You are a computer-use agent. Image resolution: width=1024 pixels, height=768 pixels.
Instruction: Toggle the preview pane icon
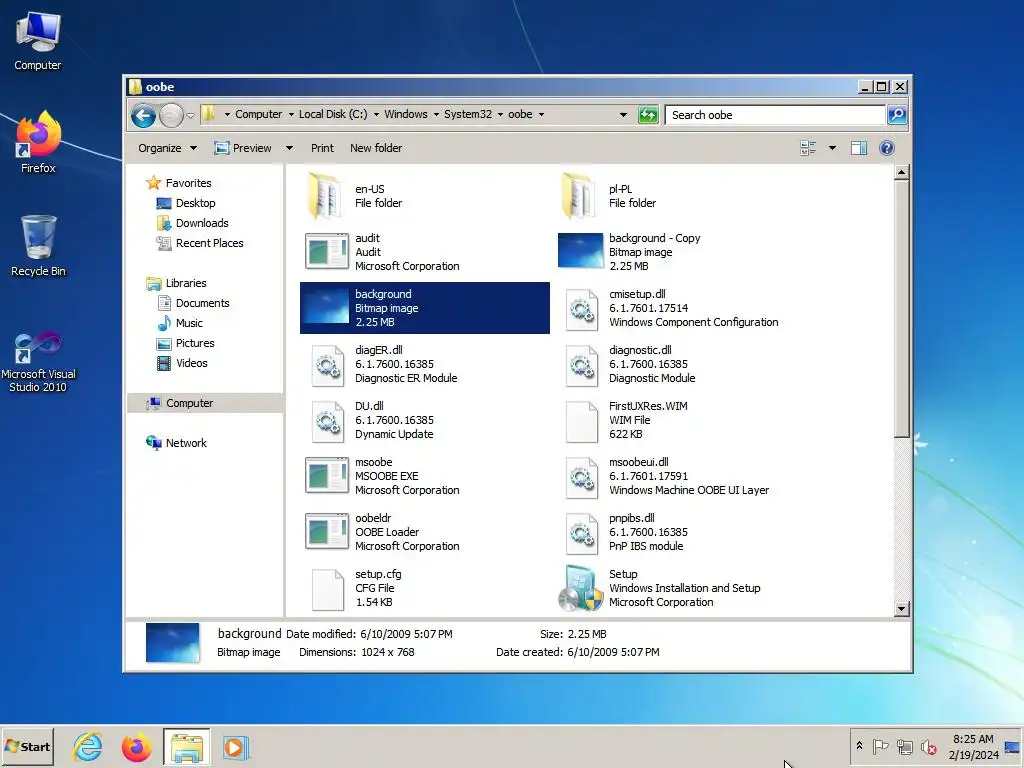click(x=859, y=148)
